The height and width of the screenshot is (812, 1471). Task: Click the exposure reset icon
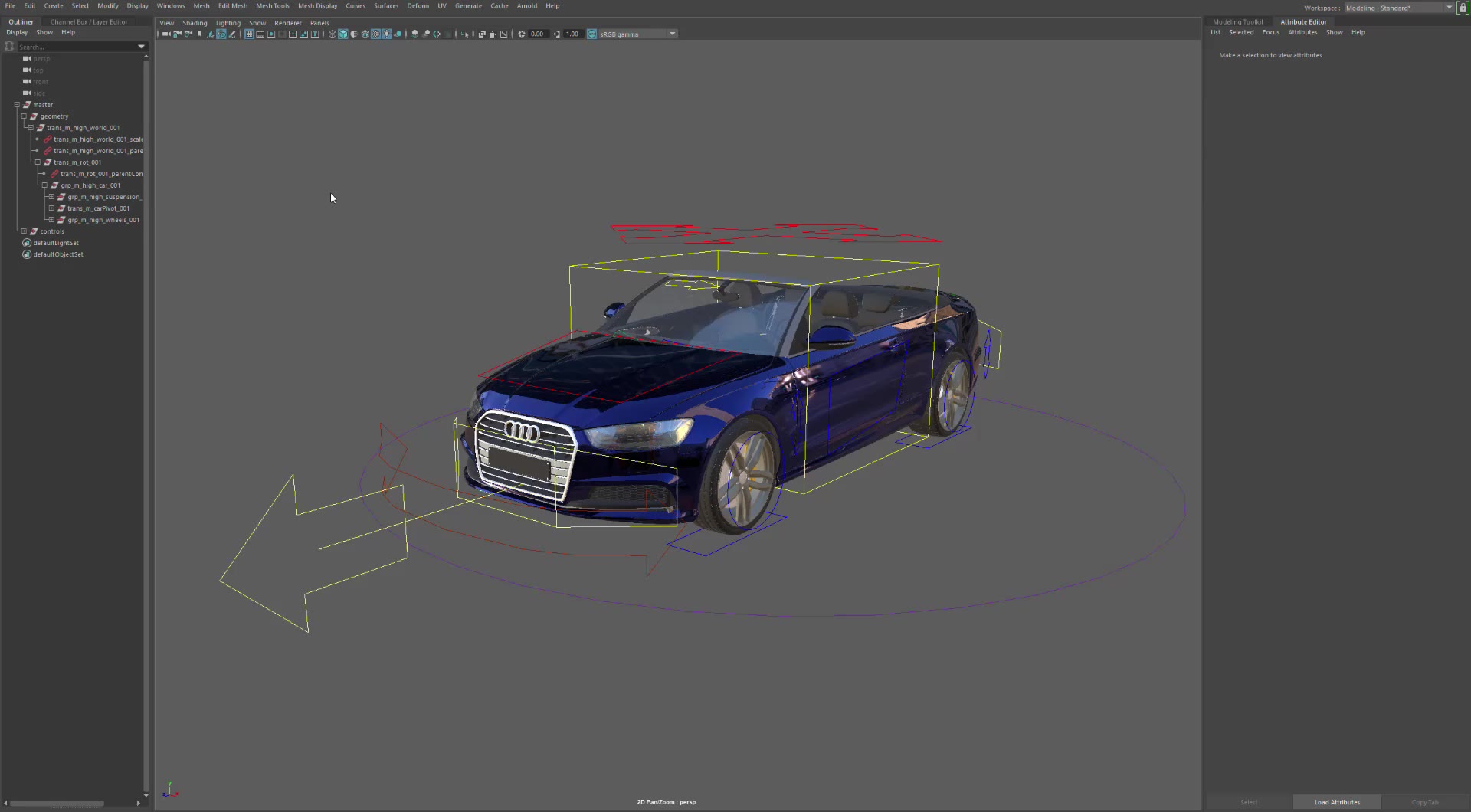click(522, 34)
